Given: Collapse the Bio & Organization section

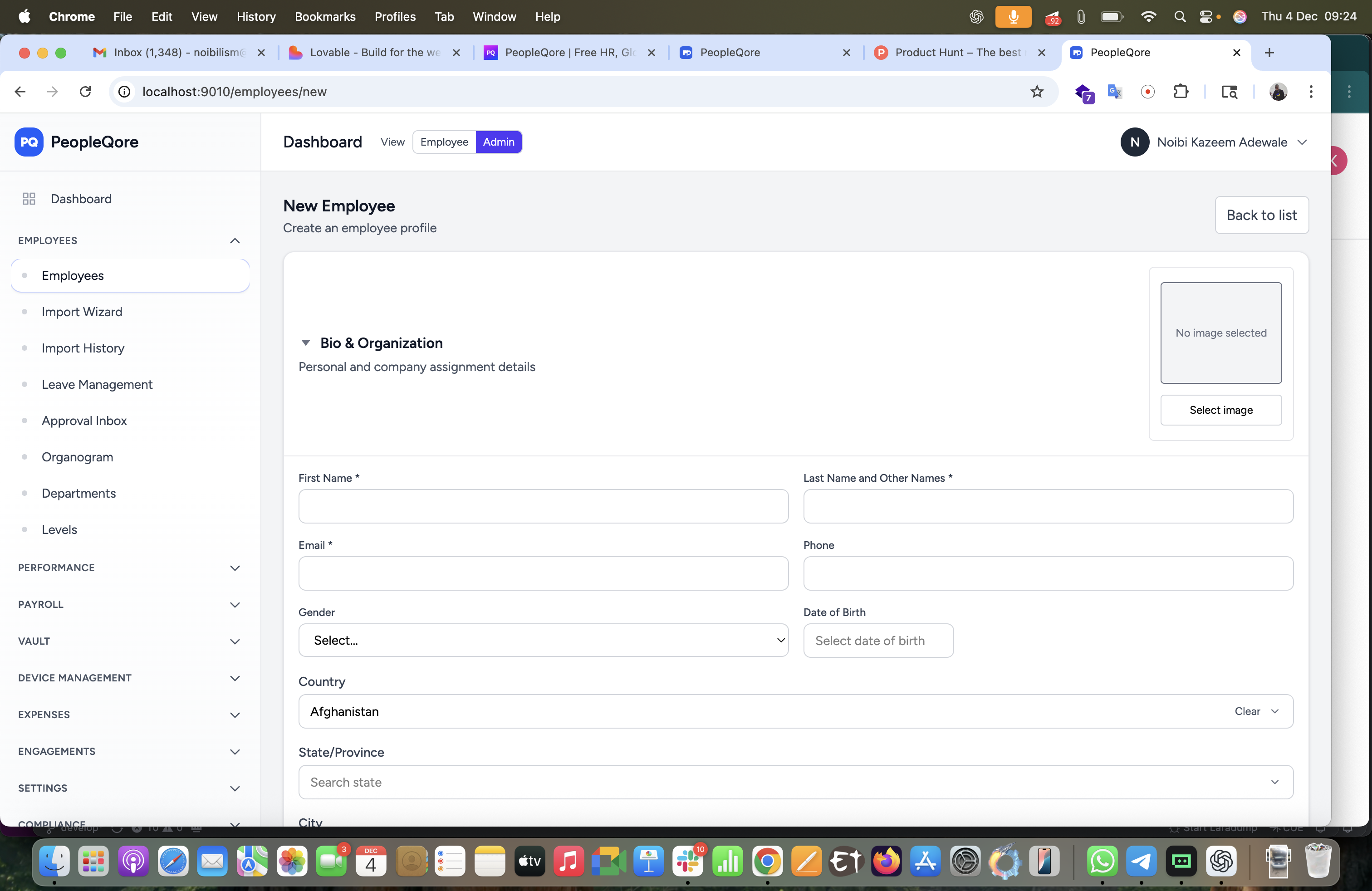Looking at the screenshot, I should click(305, 343).
